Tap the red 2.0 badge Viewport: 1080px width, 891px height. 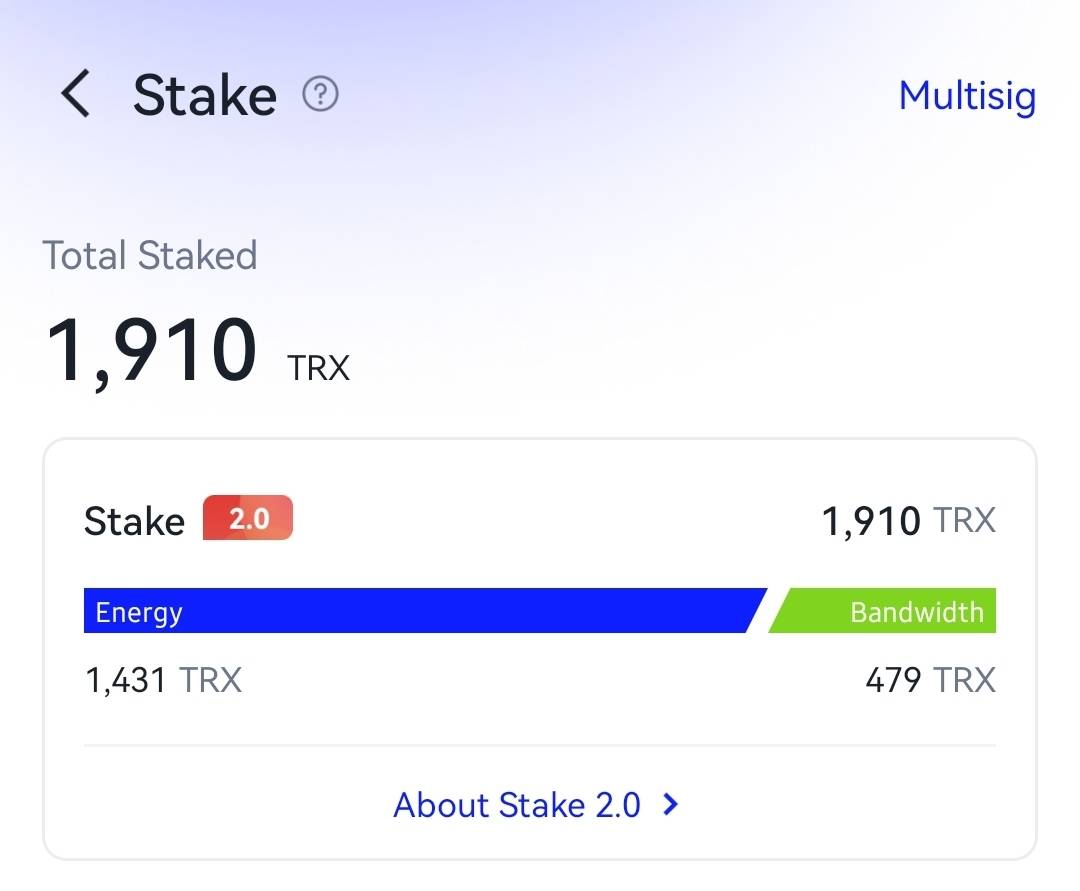(248, 518)
